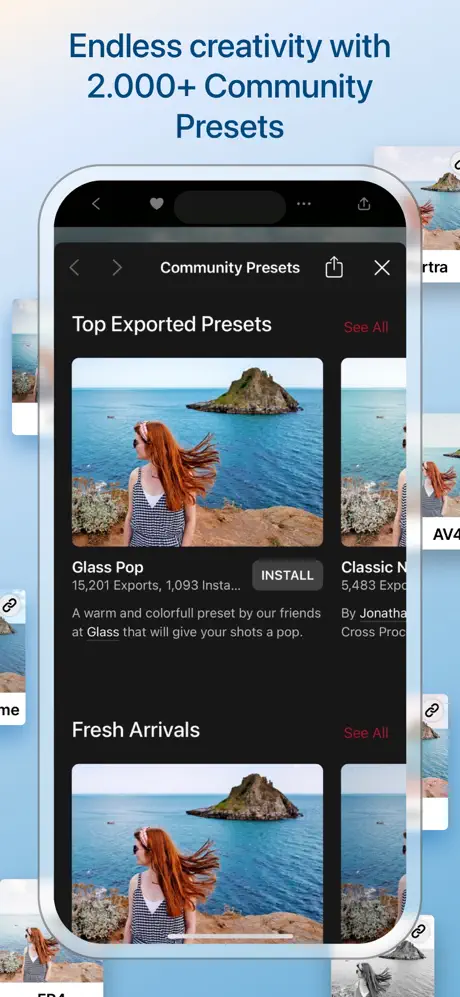The image size is (460, 997).
Task: Tap the top-right upload share icon
Action: (364, 203)
